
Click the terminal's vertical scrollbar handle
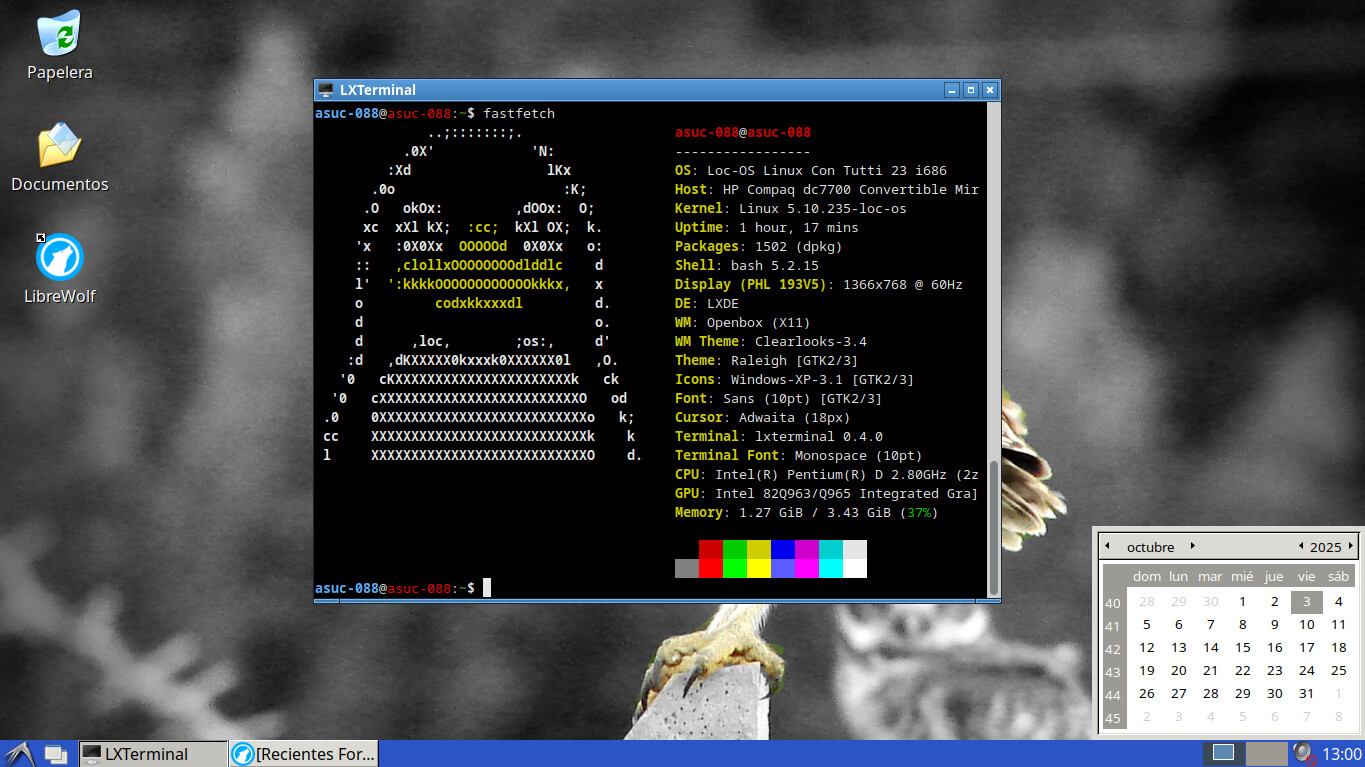tap(993, 525)
